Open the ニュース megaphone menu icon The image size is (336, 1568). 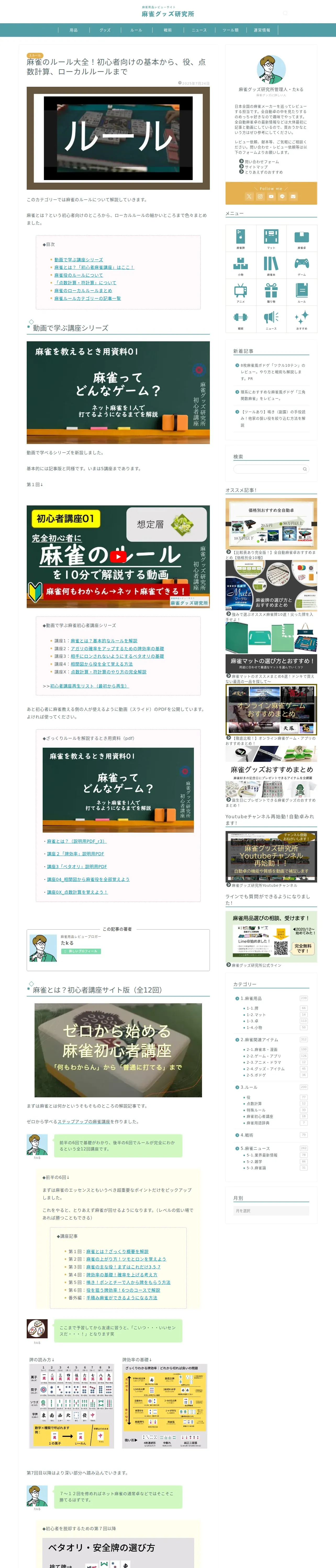(271, 317)
